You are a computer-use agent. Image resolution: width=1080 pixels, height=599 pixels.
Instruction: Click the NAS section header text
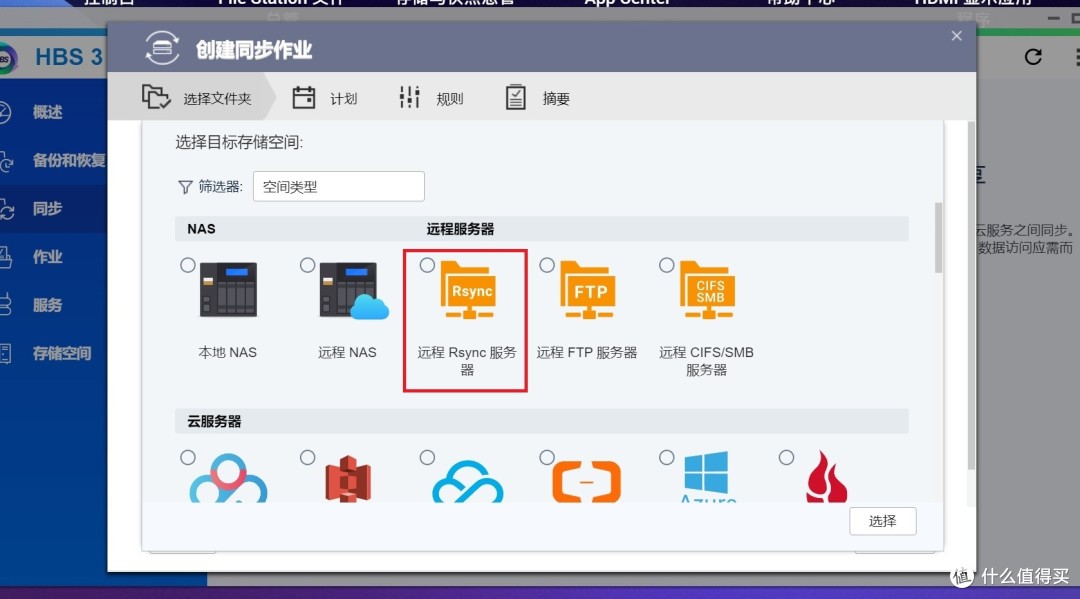click(201, 229)
